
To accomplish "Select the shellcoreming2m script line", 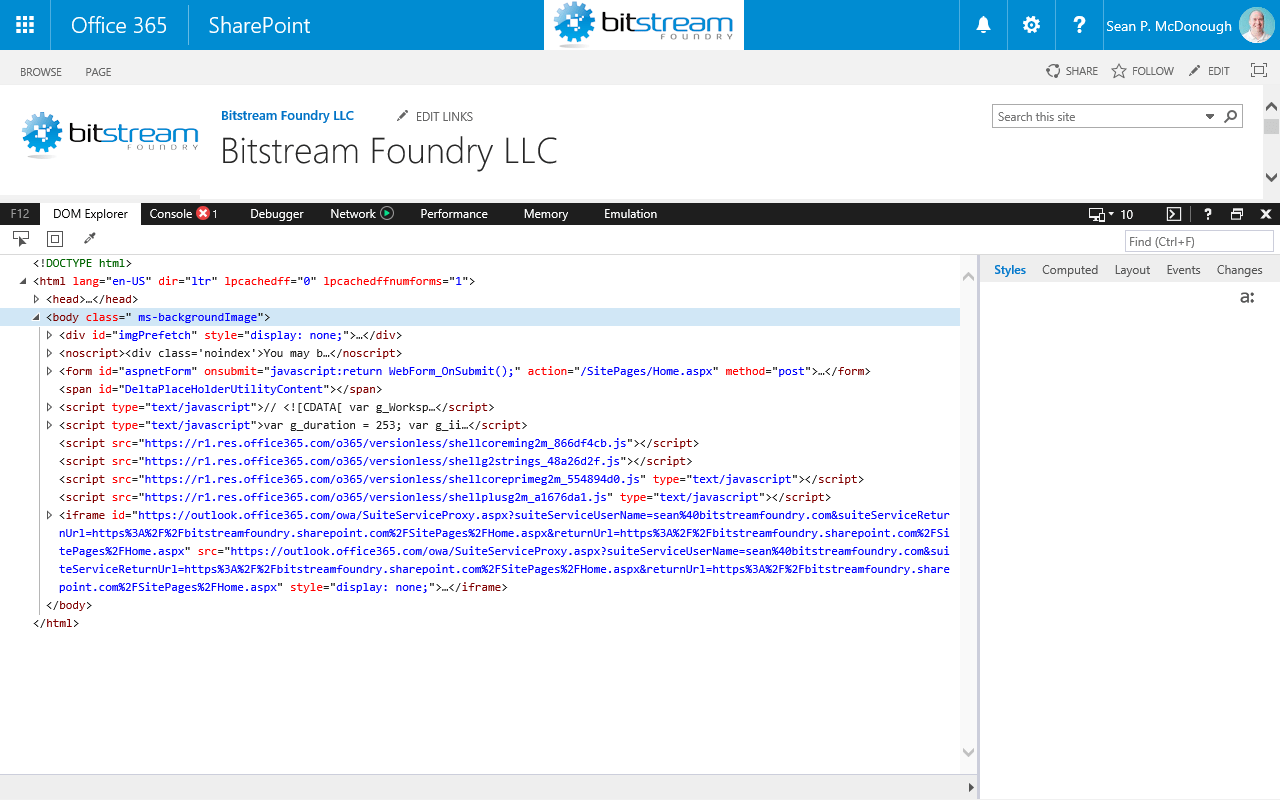I will point(379,443).
